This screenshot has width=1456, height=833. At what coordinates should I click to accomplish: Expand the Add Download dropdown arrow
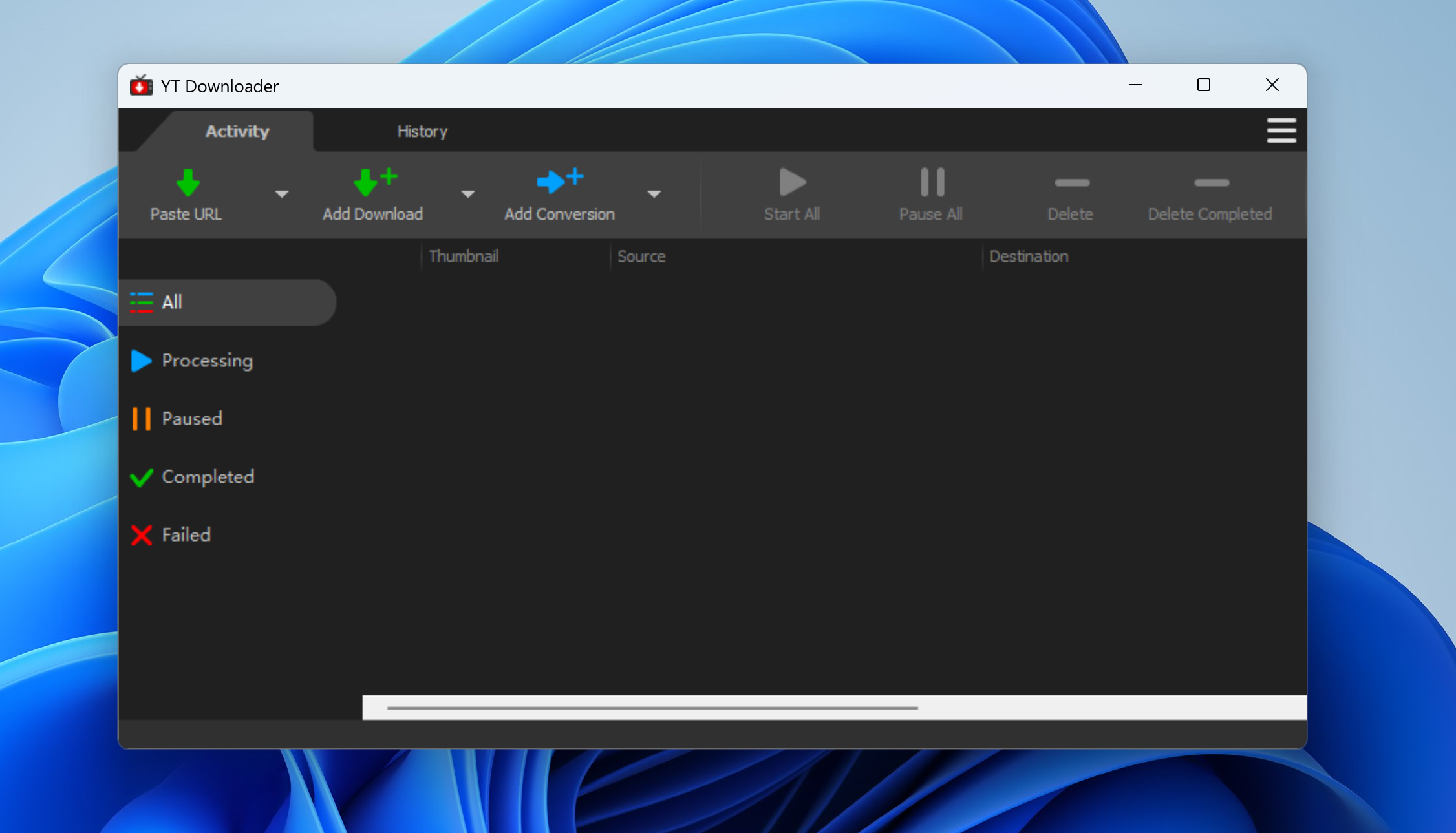[467, 194]
